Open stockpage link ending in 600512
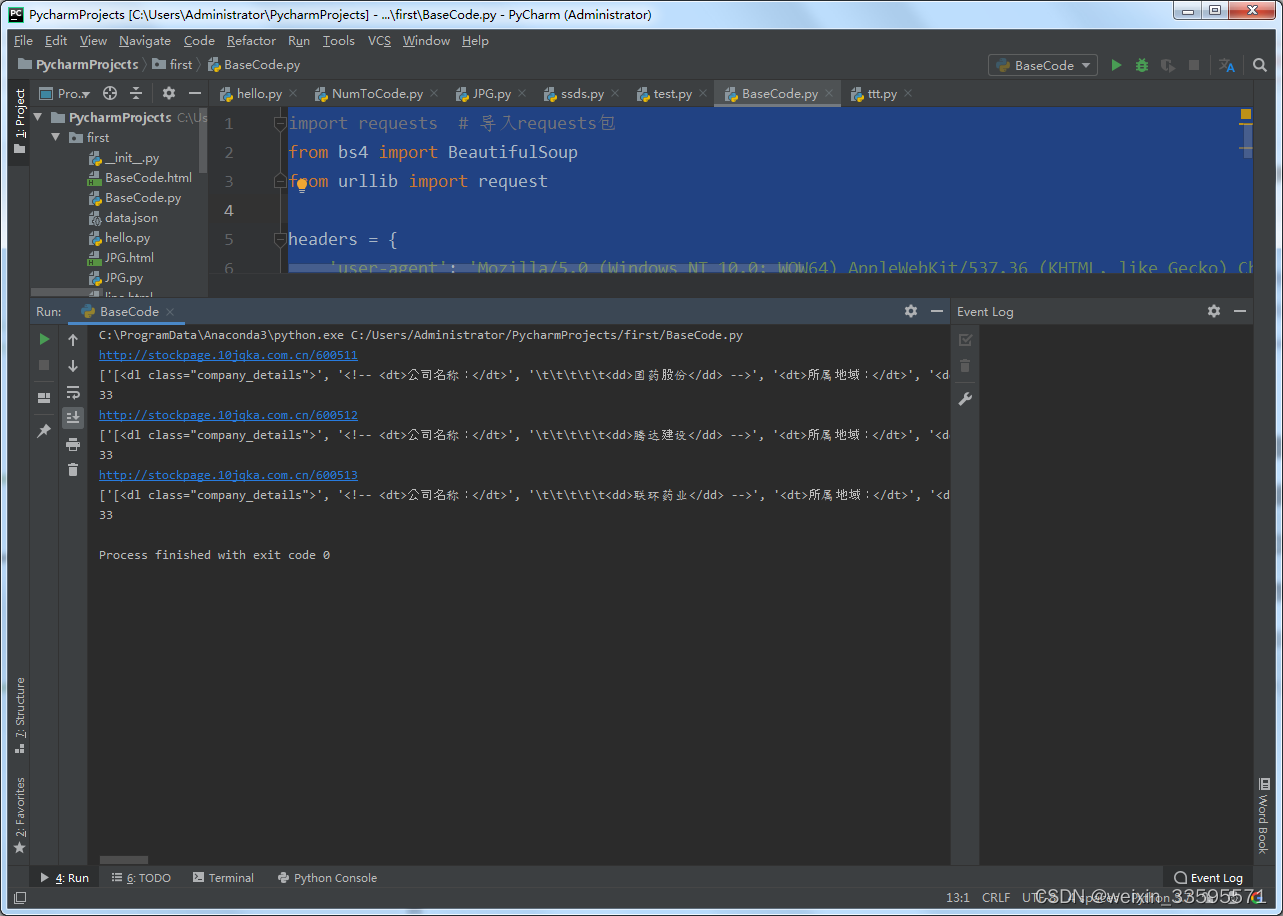This screenshot has width=1283, height=916. [x=228, y=415]
